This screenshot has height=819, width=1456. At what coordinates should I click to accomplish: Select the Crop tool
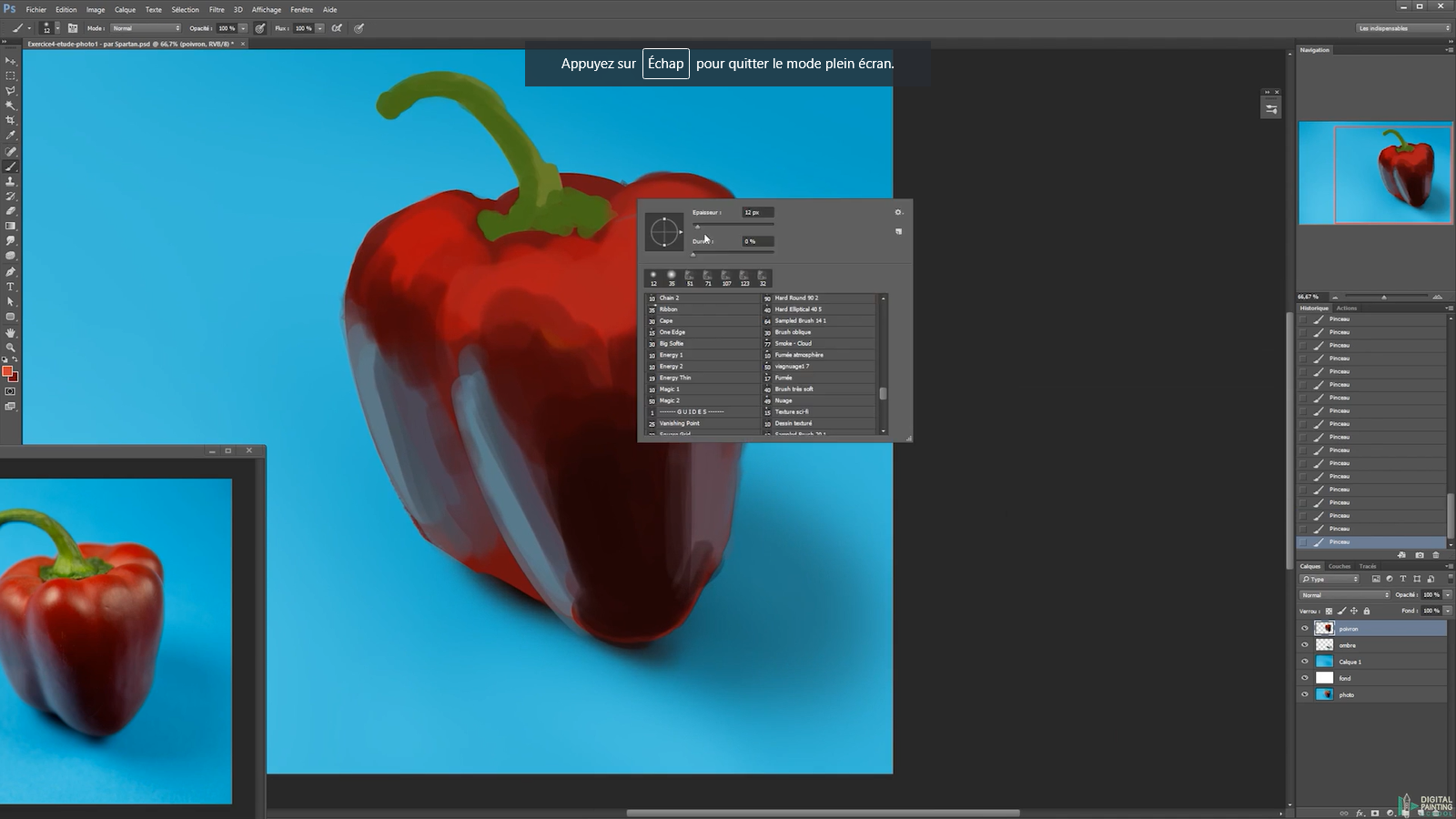click(x=12, y=120)
